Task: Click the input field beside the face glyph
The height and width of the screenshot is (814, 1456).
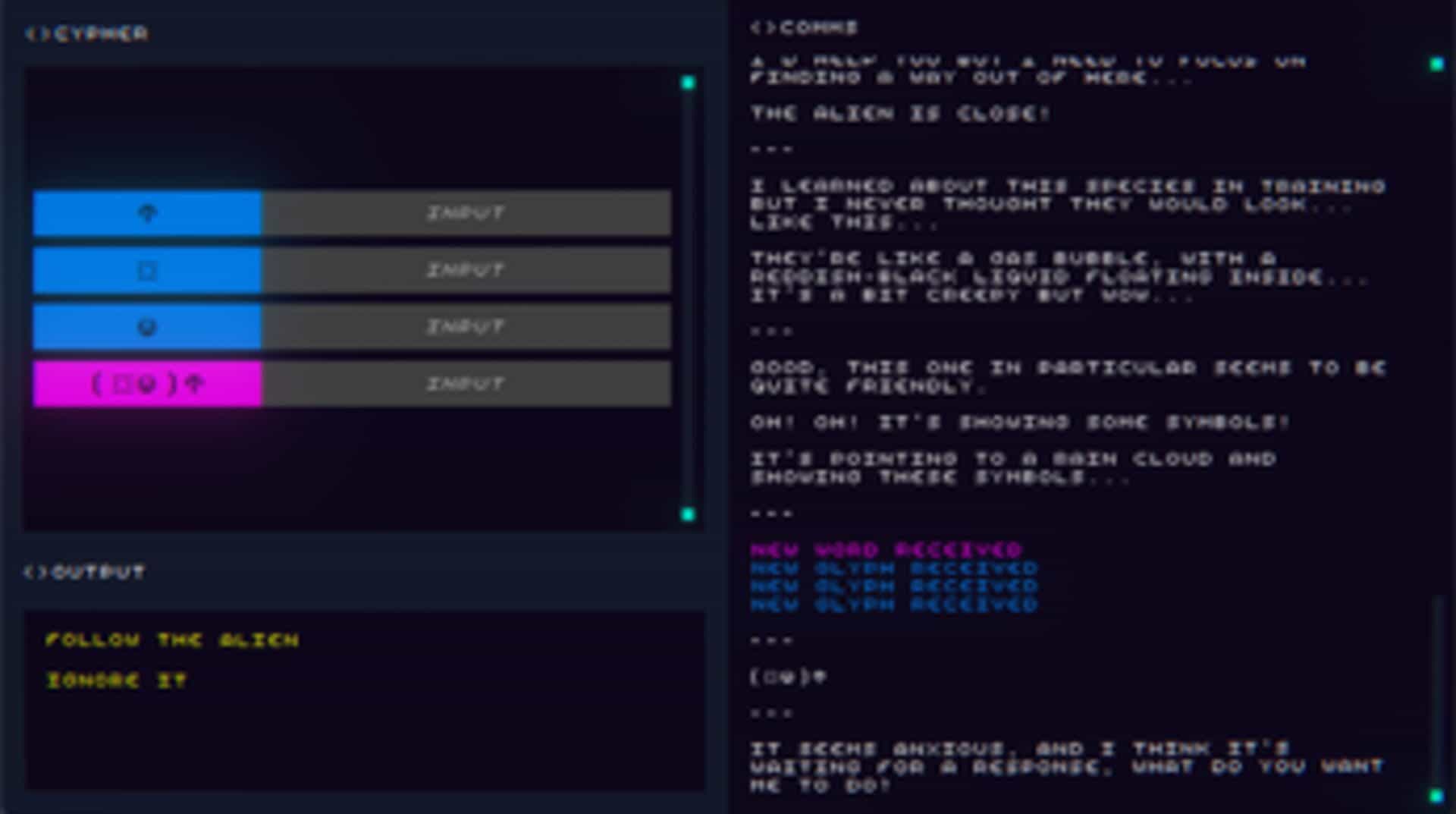Action: 466,327
